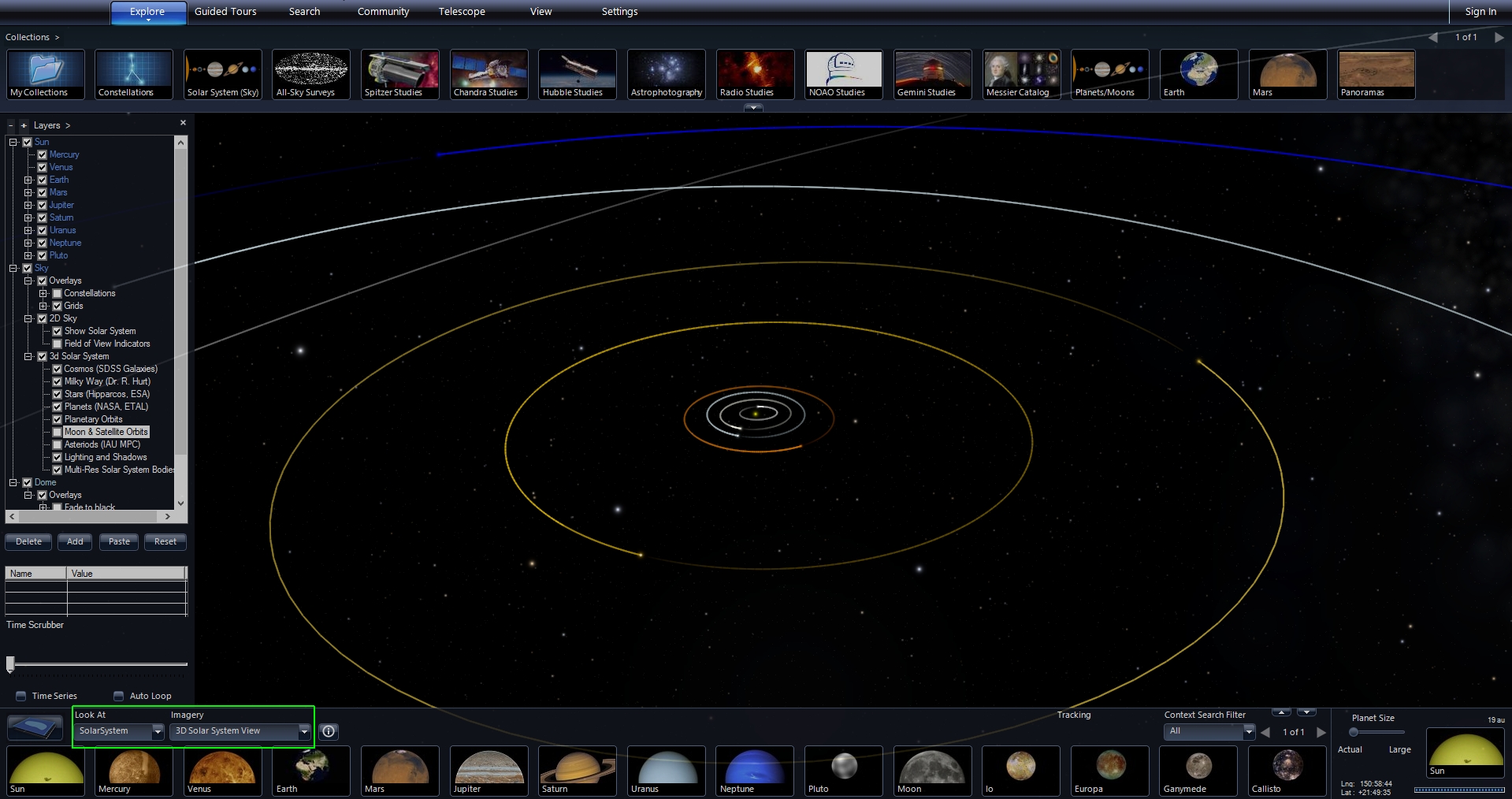Screen dimensions: 1512x799
Task: Select the Mercury thumbnail
Action: [x=134, y=771]
